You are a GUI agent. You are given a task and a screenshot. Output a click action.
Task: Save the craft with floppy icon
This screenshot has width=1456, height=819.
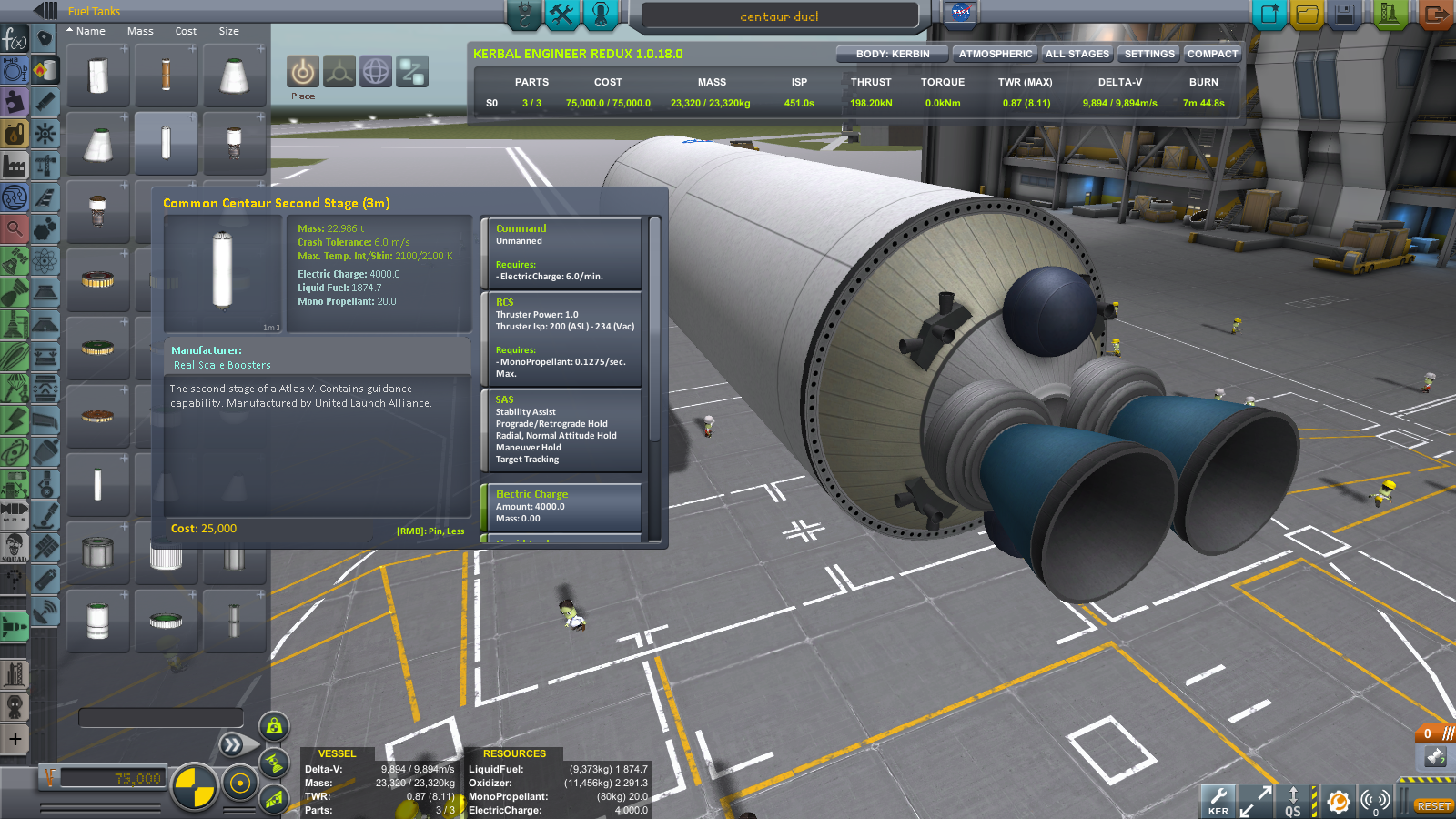tap(1344, 15)
